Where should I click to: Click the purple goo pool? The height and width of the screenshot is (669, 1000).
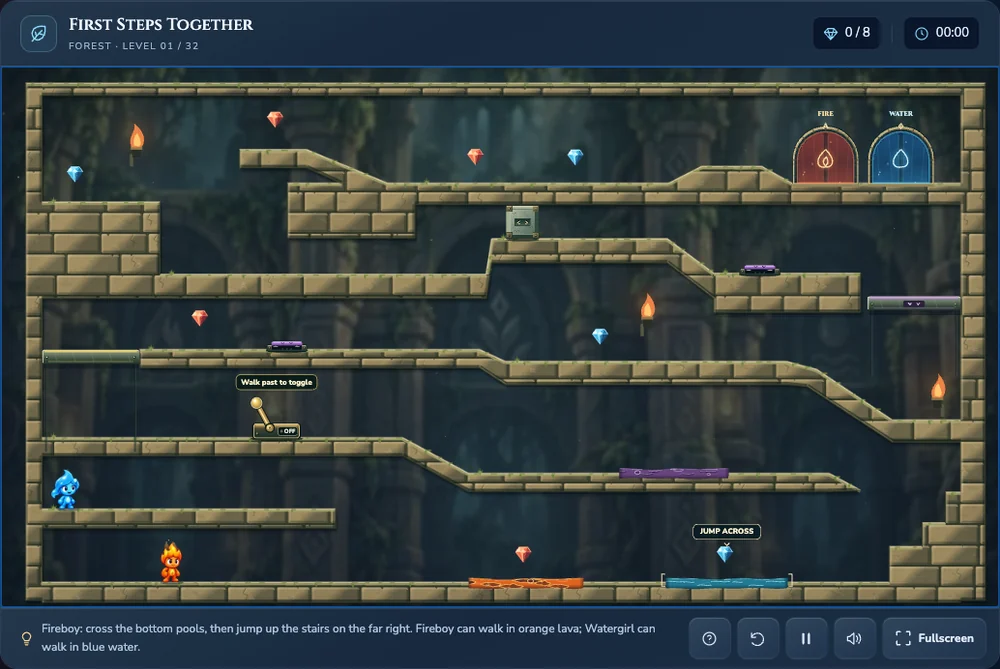pos(673,473)
